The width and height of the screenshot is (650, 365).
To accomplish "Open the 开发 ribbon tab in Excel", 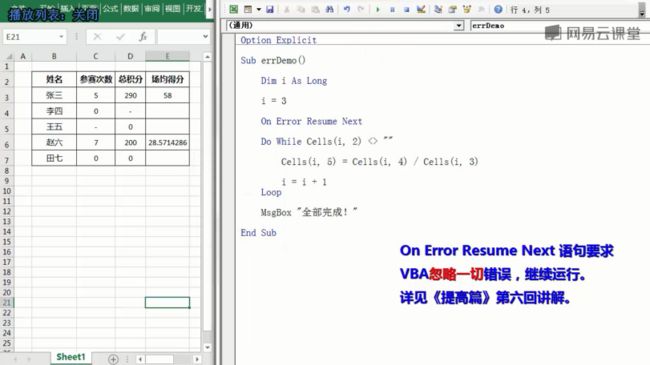I will (x=193, y=8).
